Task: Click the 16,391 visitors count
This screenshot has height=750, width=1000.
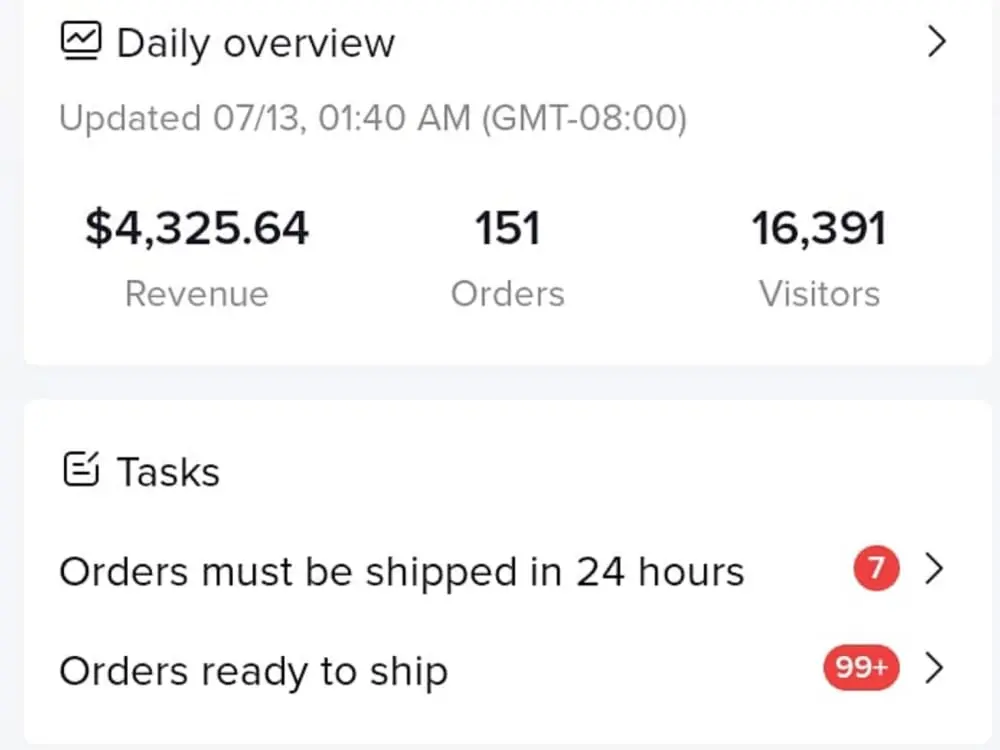Action: click(x=819, y=229)
